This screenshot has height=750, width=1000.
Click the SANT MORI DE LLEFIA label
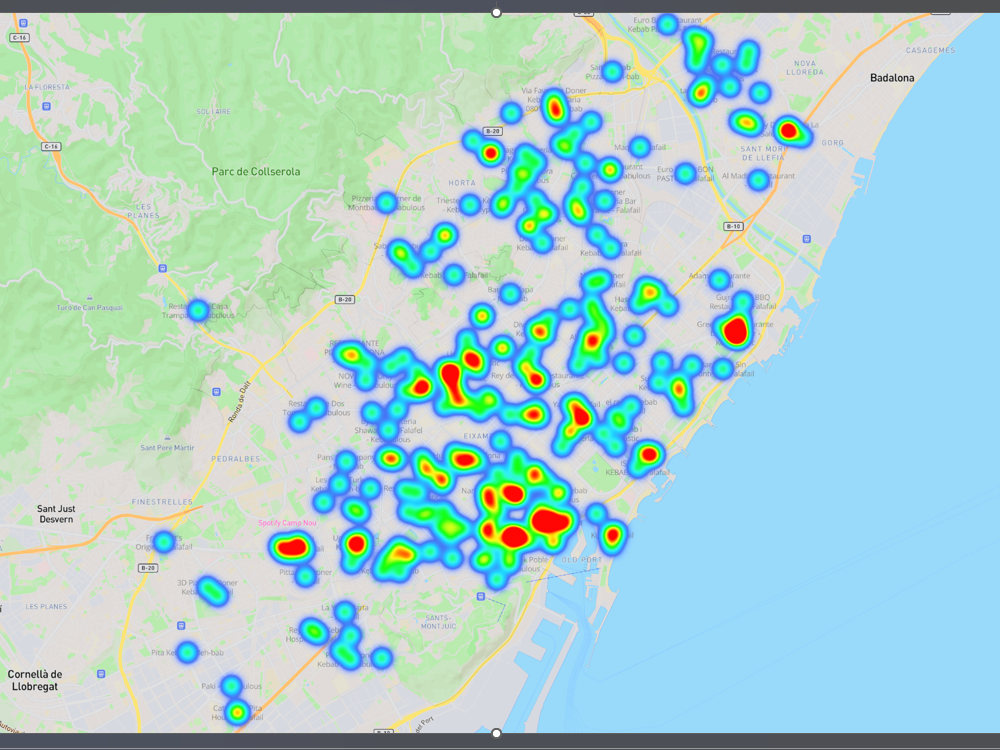(x=763, y=153)
